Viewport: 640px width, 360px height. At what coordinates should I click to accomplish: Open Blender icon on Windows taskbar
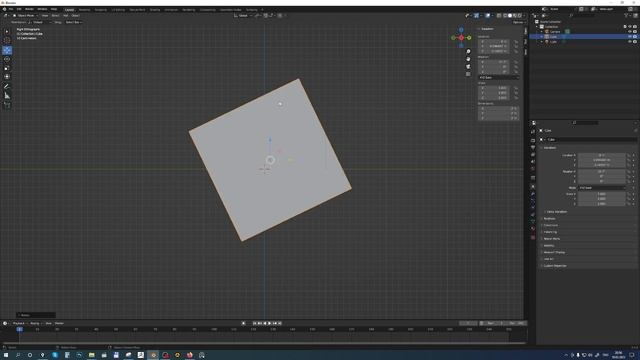[x=153, y=355]
